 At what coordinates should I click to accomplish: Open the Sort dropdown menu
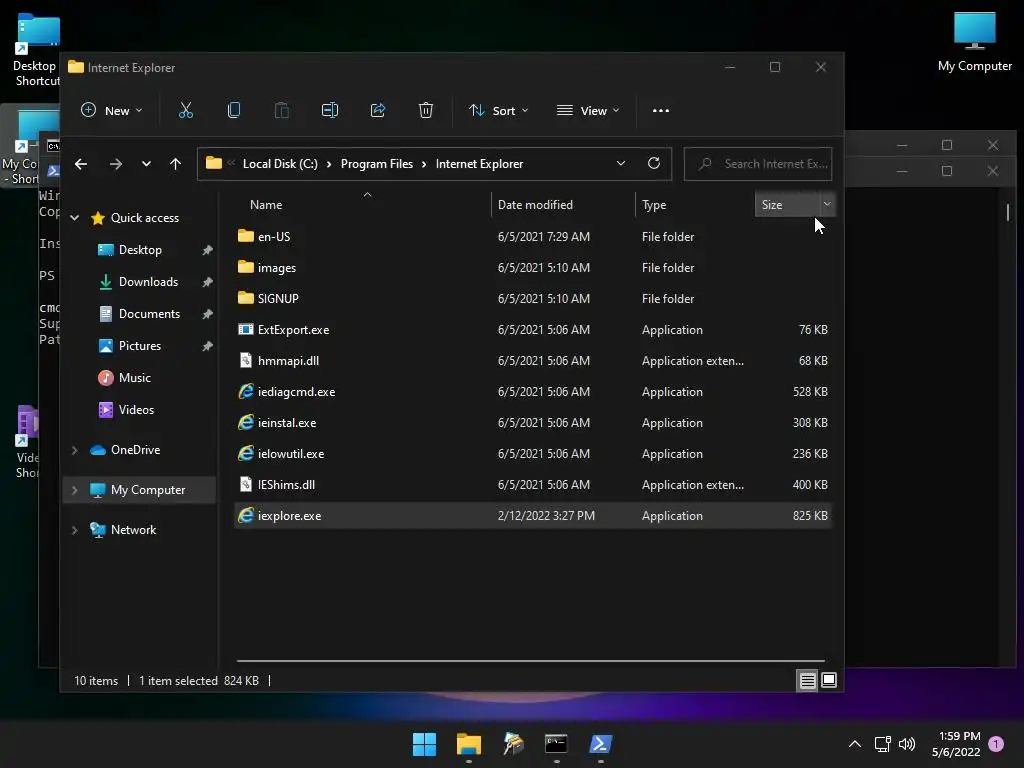pos(498,110)
